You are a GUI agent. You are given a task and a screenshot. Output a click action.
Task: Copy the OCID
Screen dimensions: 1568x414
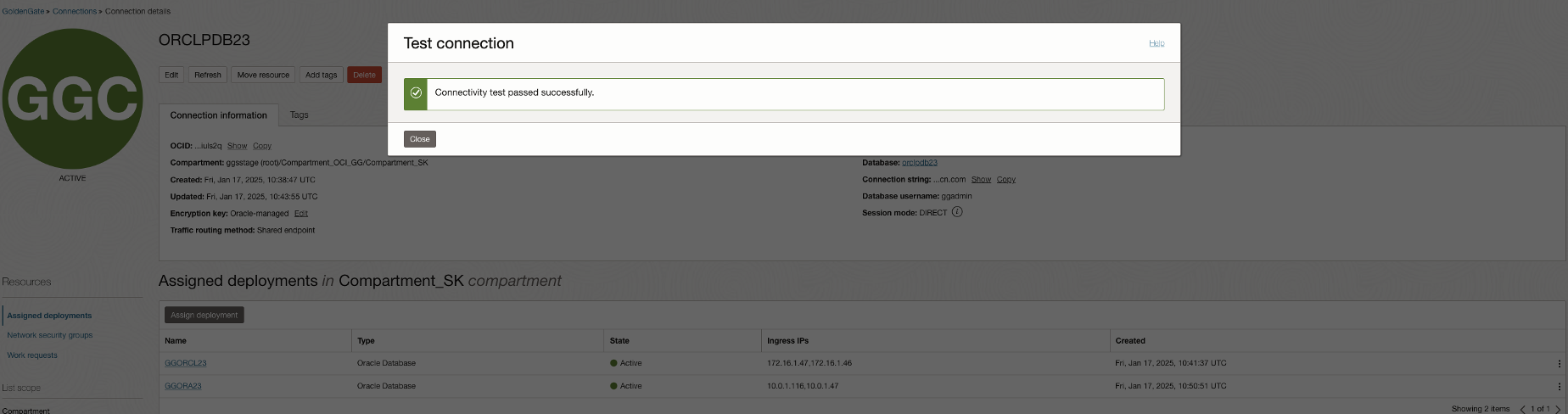[x=262, y=146]
